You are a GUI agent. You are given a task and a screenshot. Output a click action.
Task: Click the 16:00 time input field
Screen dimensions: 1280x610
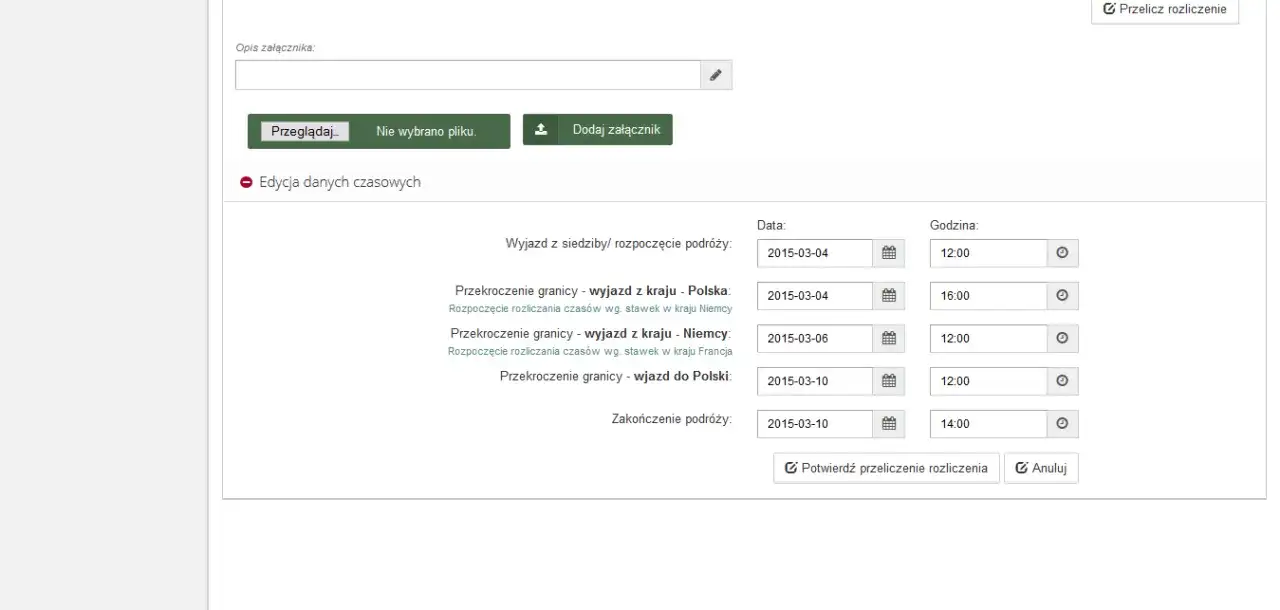[x=988, y=296]
